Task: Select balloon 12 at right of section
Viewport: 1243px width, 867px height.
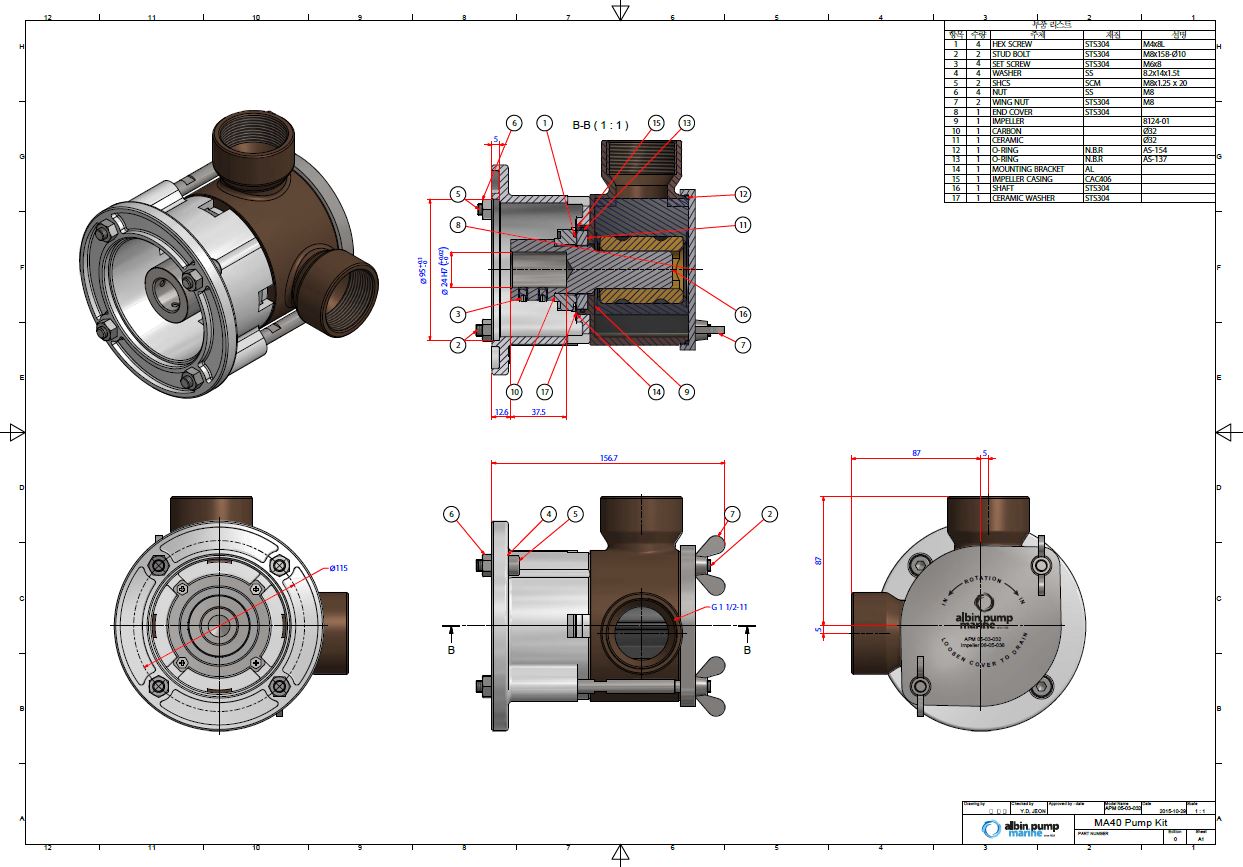Action: 742,194
